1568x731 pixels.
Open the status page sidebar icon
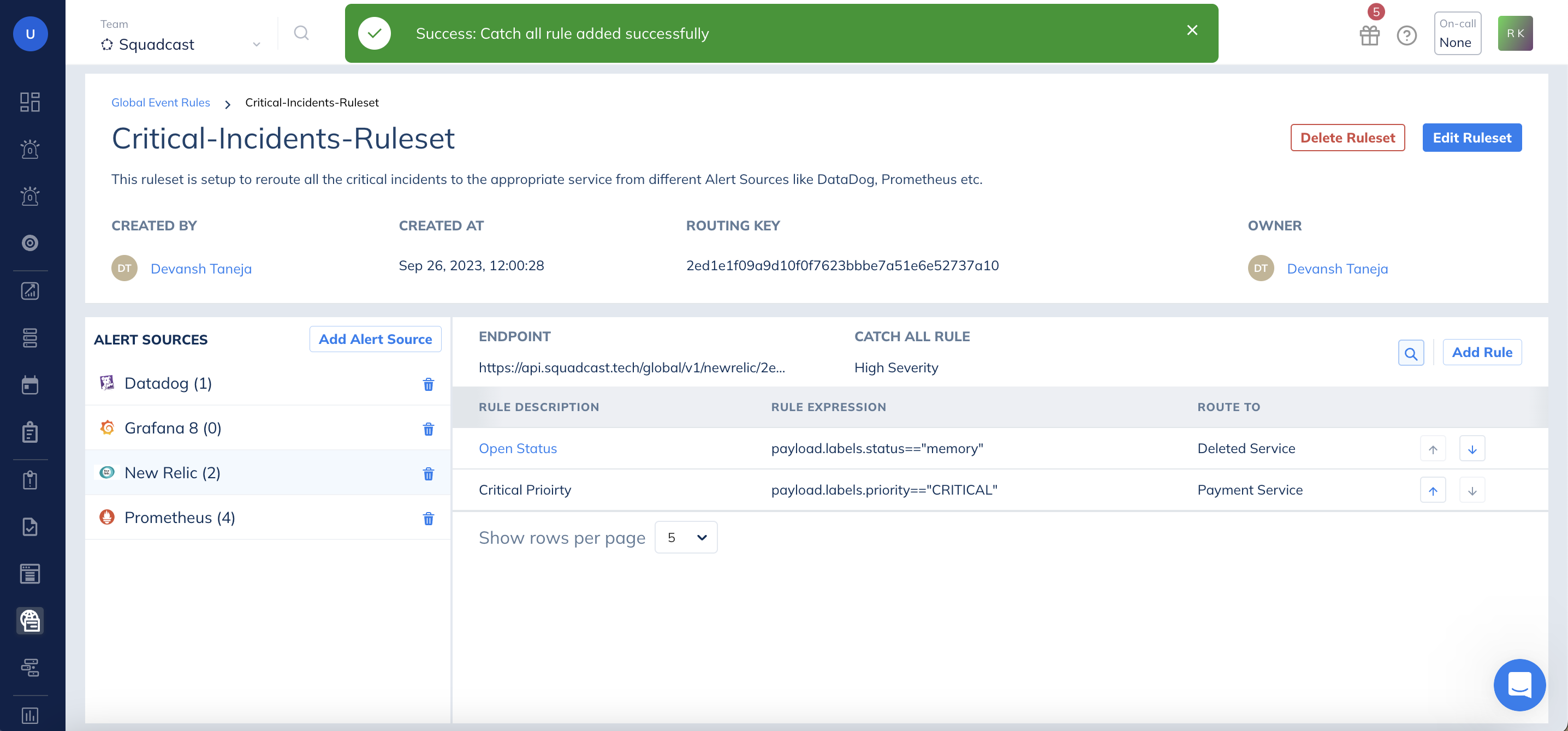[x=30, y=574]
